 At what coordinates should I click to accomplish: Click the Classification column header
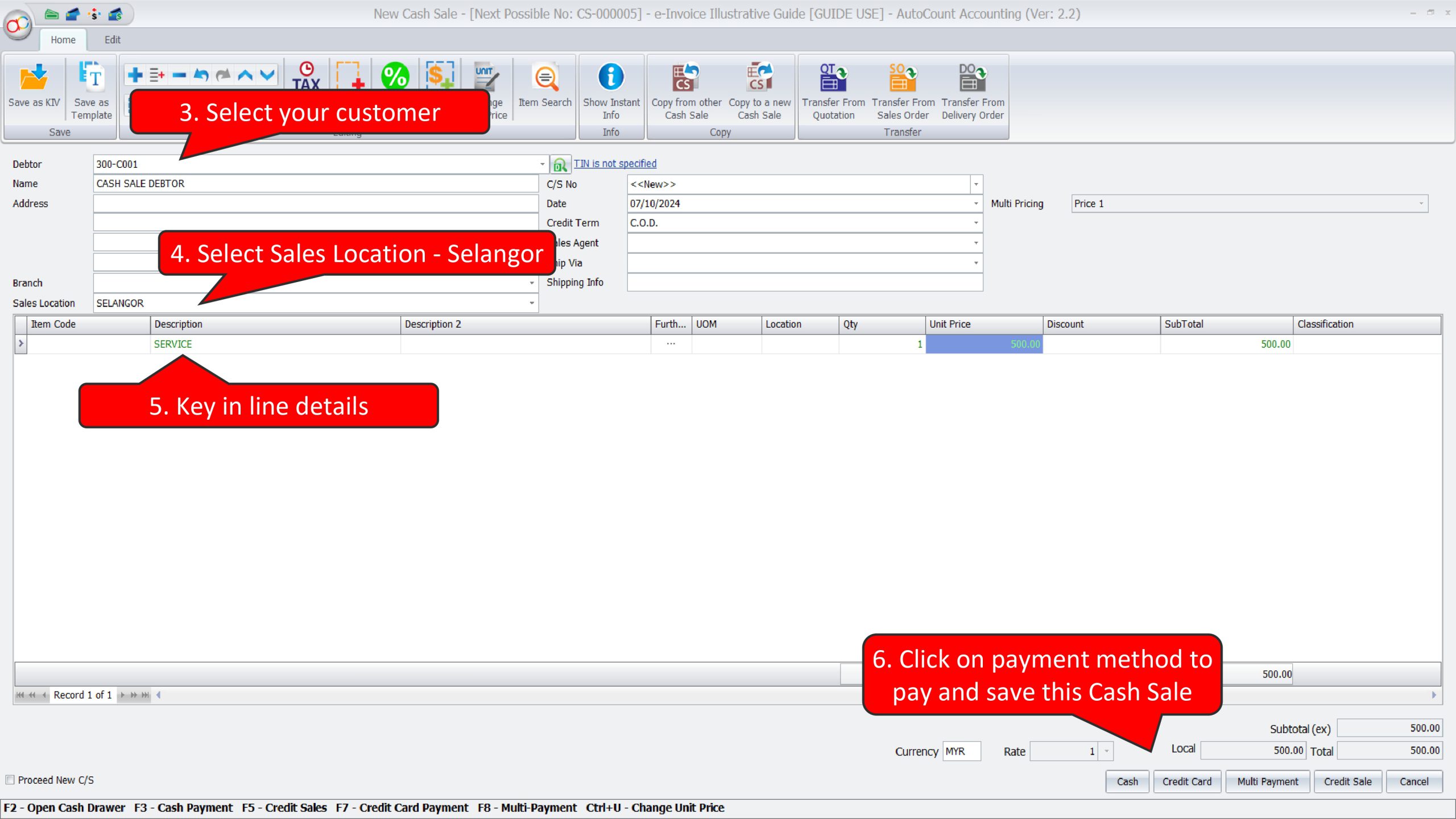coord(1367,324)
